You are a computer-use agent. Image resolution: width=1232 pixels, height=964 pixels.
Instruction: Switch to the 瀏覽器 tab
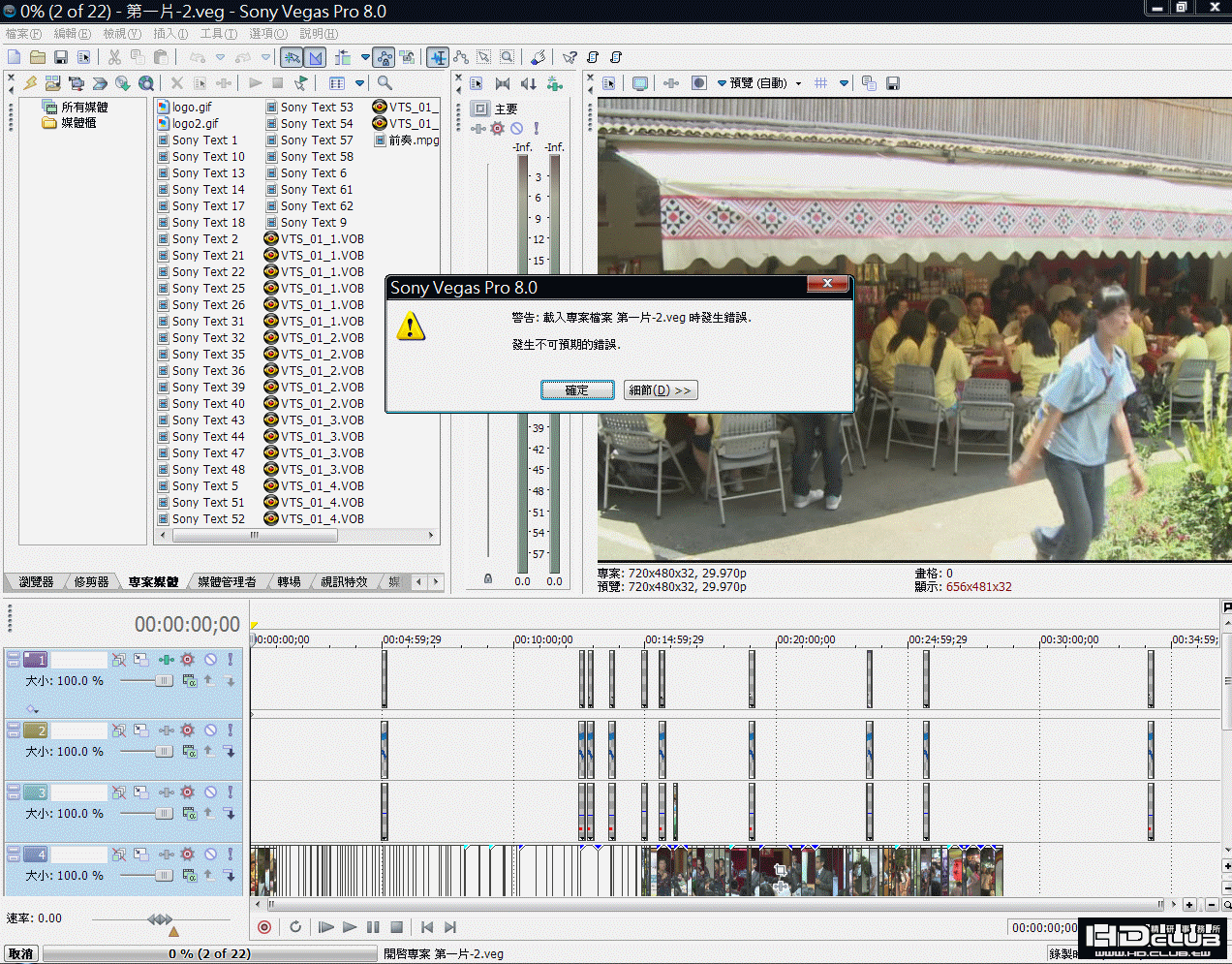(x=36, y=582)
